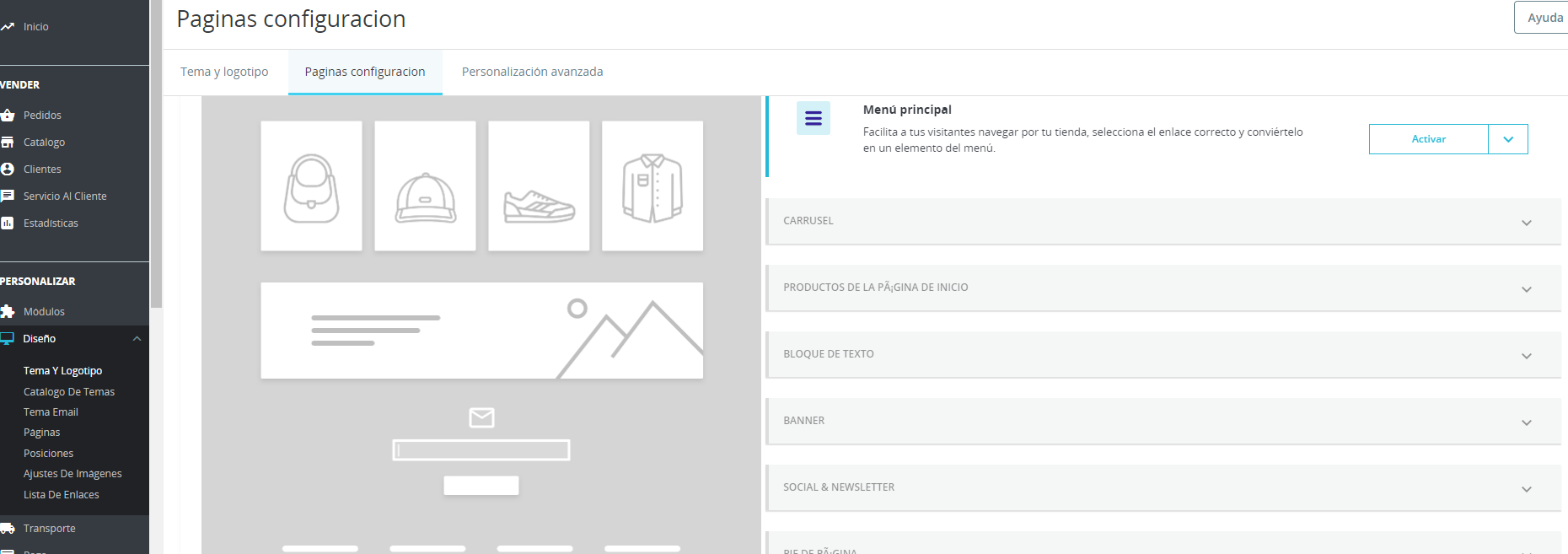Click the sidebar vertical scrollbar
This screenshot has width=1568, height=554.
point(156,153)
